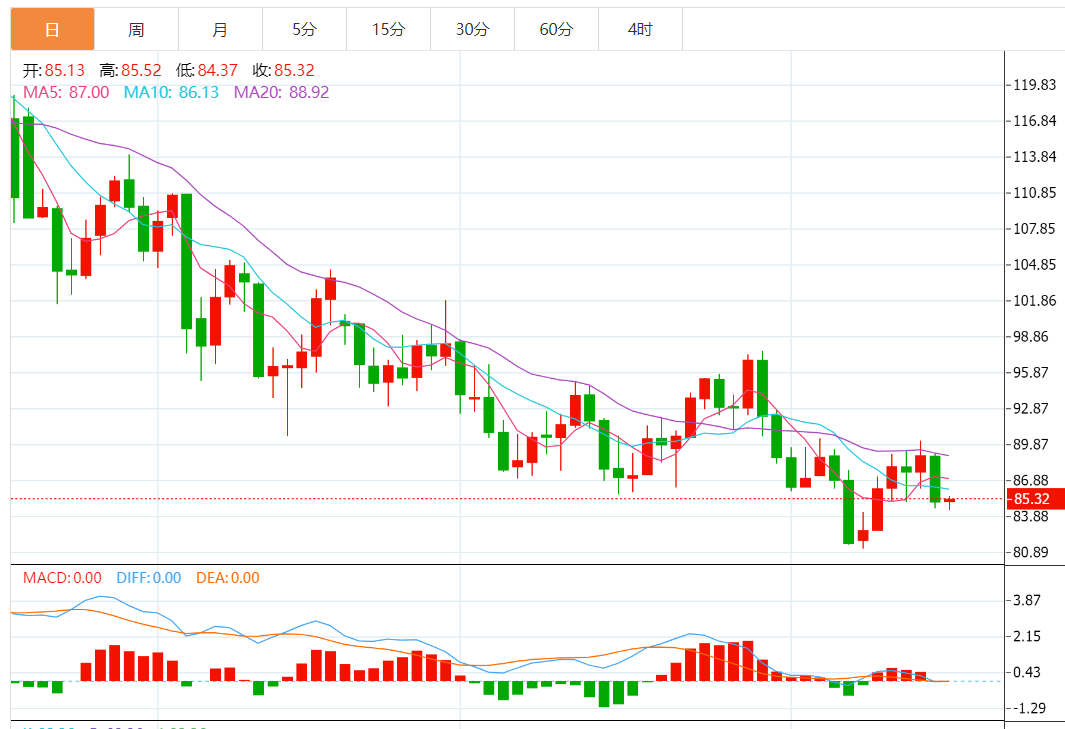This screenshot has height=729, width=1065.
Task: Click the 92.87 price axis label
Action: [1030, 408]
